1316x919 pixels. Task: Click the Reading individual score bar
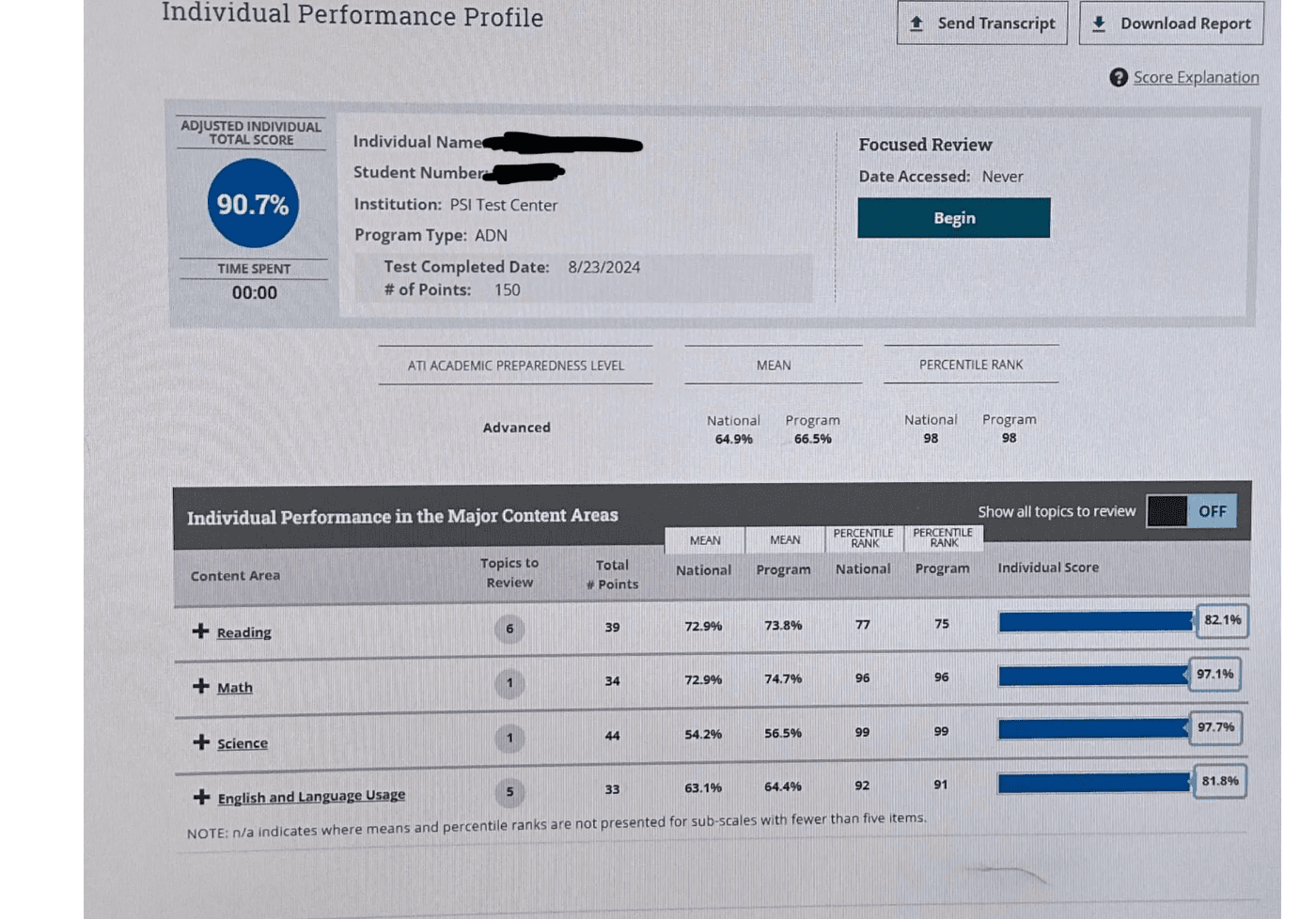tap(1096, 621)
